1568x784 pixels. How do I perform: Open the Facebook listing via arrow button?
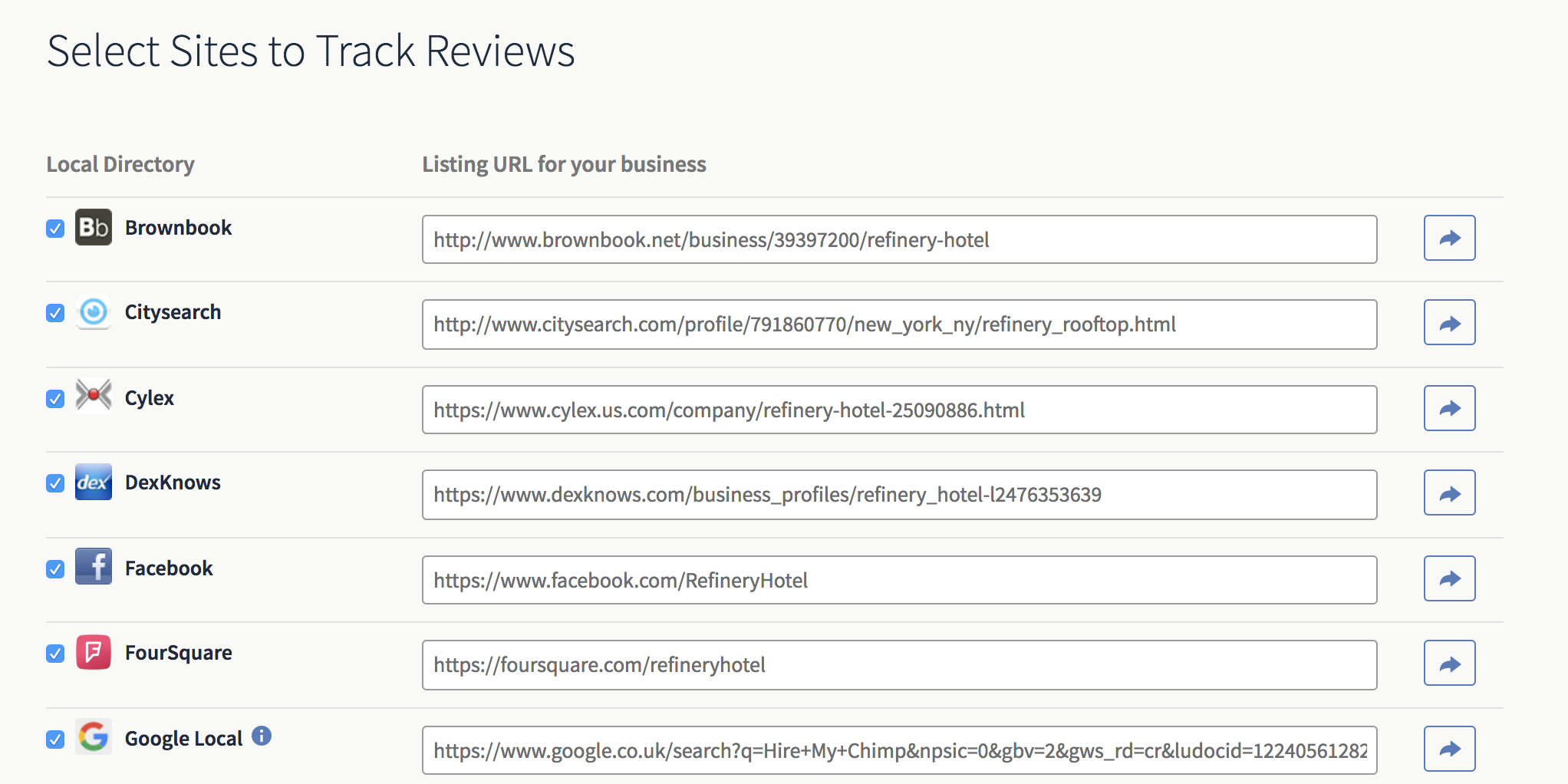coord(1449,578)
